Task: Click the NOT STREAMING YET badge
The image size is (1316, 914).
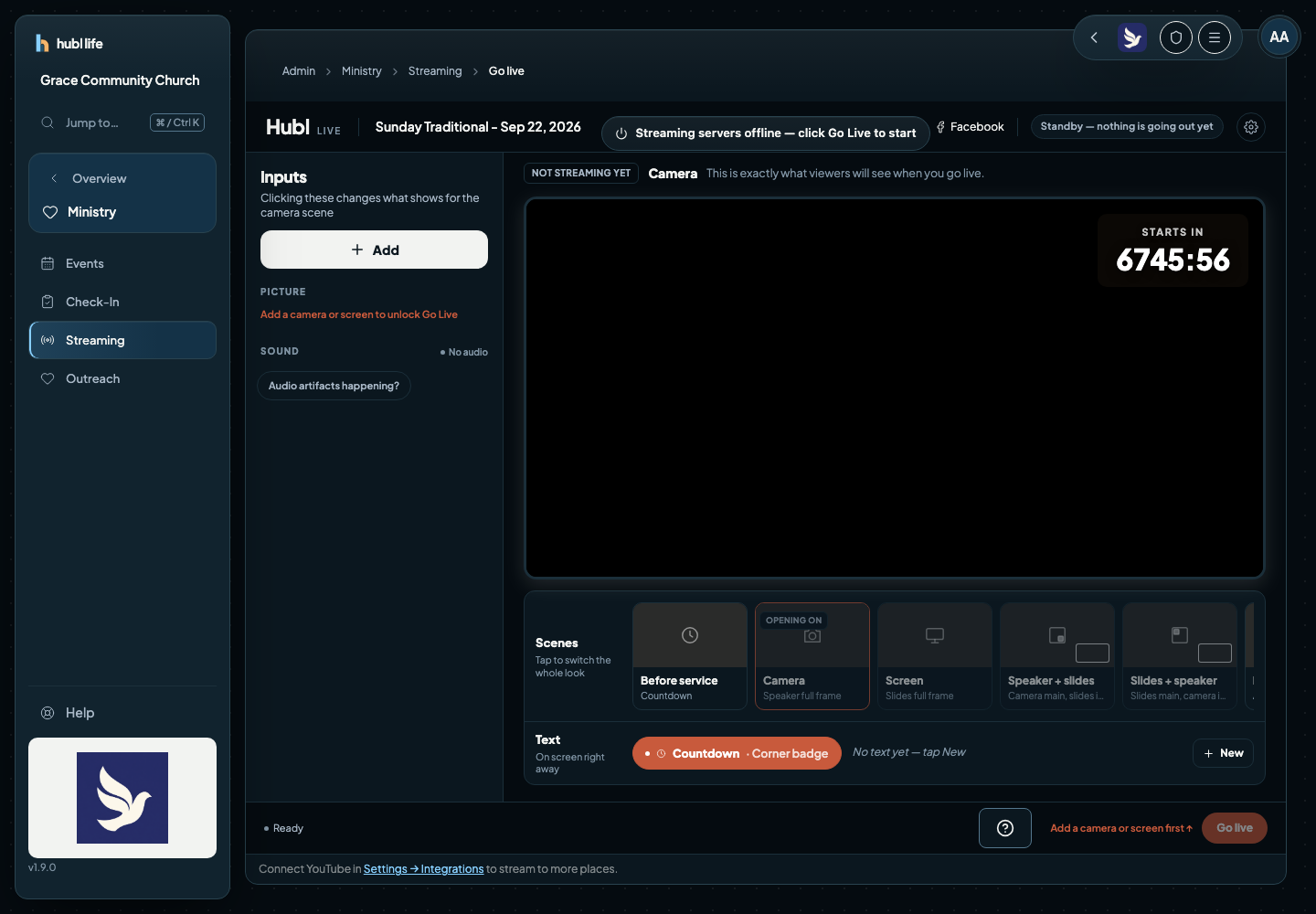Action: point(581,173)
